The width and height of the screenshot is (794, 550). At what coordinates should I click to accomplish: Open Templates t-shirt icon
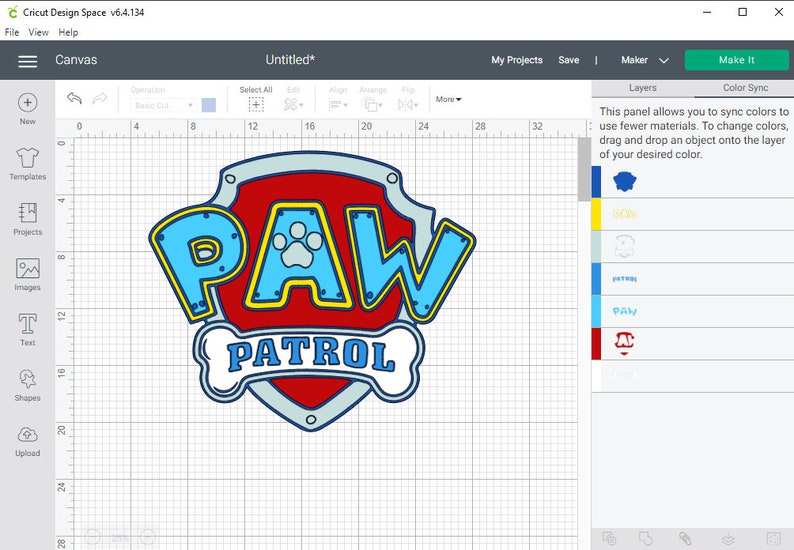[27, 158]
